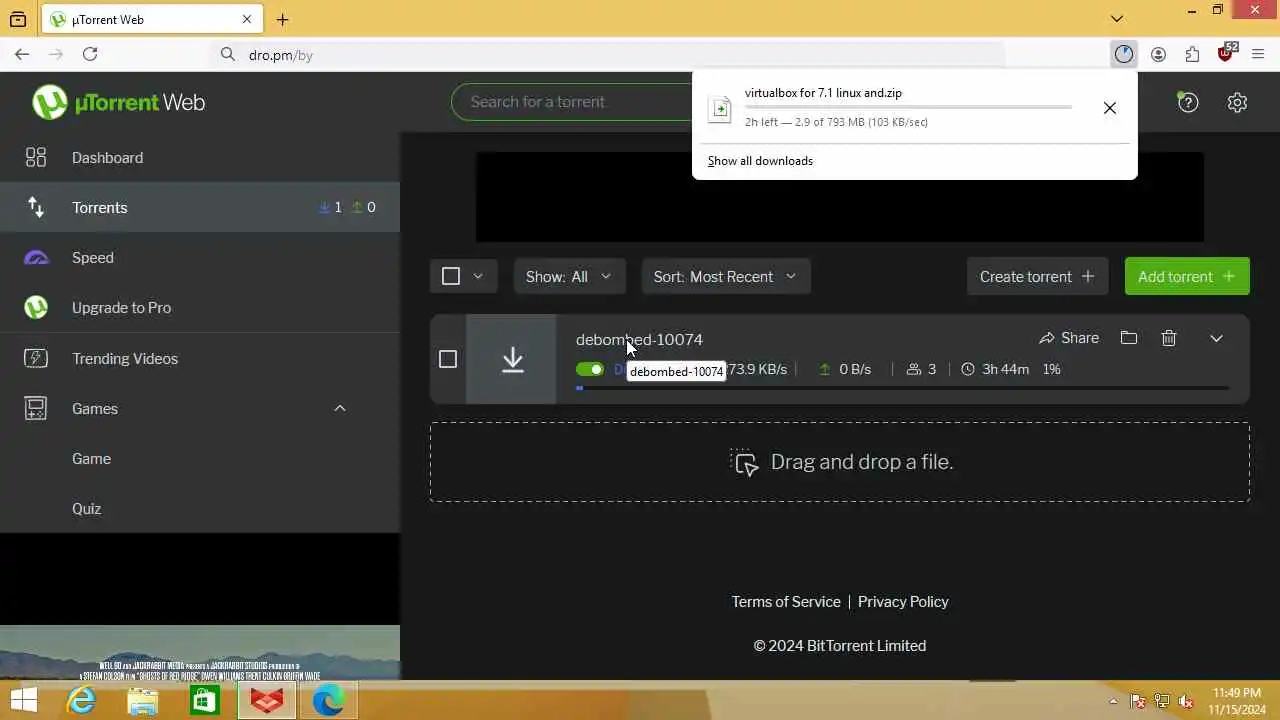Click the Torrents up-down arrows icon
Viewport: 1280px width, 720px height.
pos(36,208)
